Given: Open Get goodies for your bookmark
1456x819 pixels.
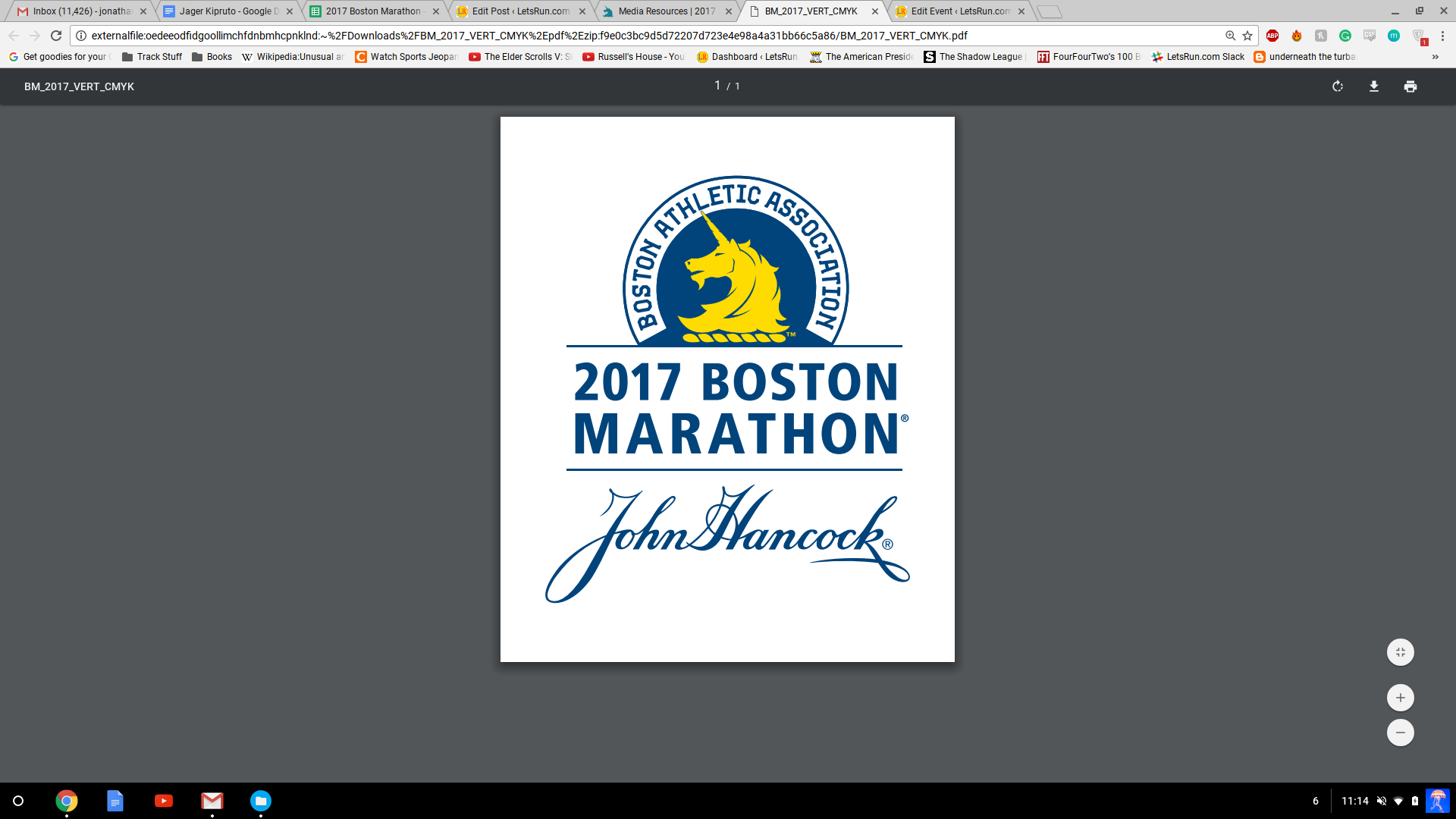Looking at the screenshot, I should [x=59, y=57].
